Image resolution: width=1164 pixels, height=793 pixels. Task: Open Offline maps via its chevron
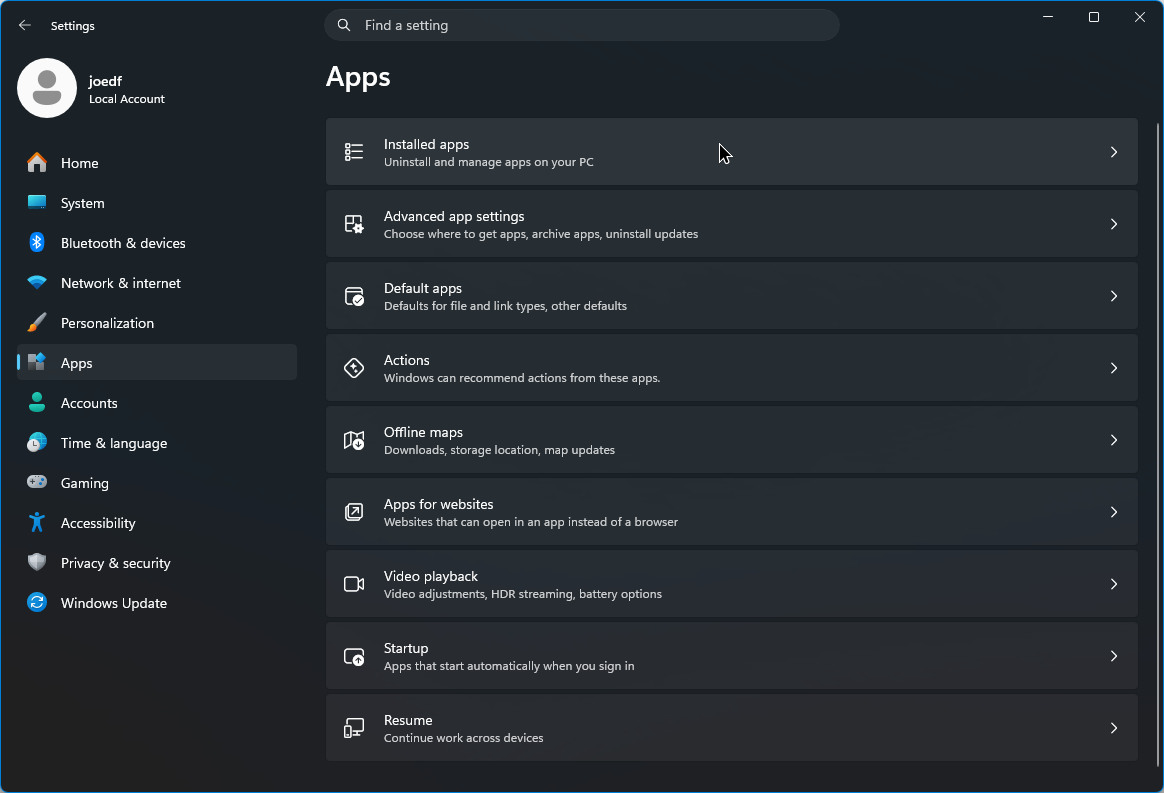tap(1114, 440)
